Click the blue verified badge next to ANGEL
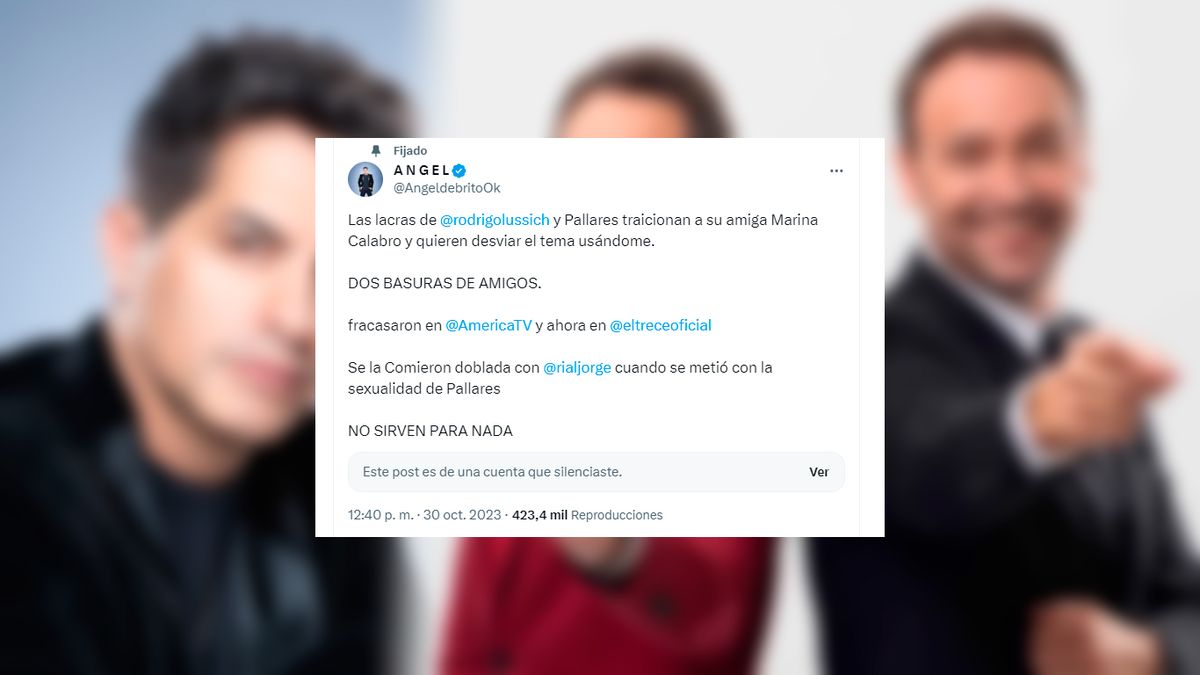This screenshot has height=675, width=1200. tap(459, 170)
